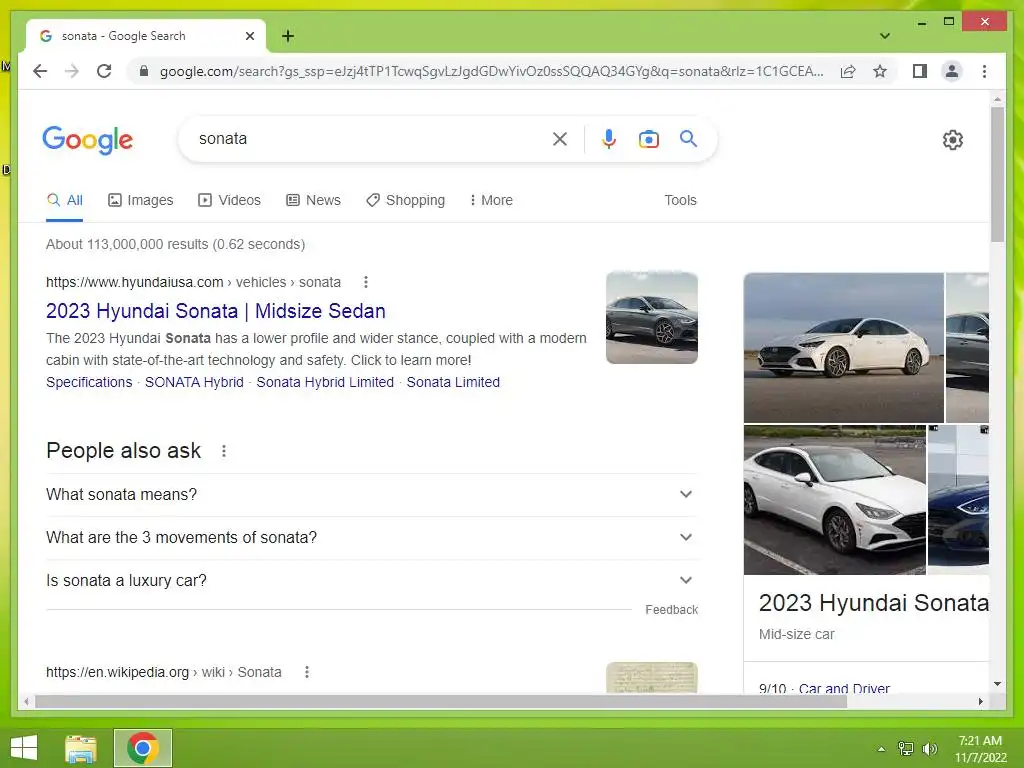The image size is (1024, 768).
Task: Click the horizontal scrollbar thumb
Action: (x=441, y=701)
